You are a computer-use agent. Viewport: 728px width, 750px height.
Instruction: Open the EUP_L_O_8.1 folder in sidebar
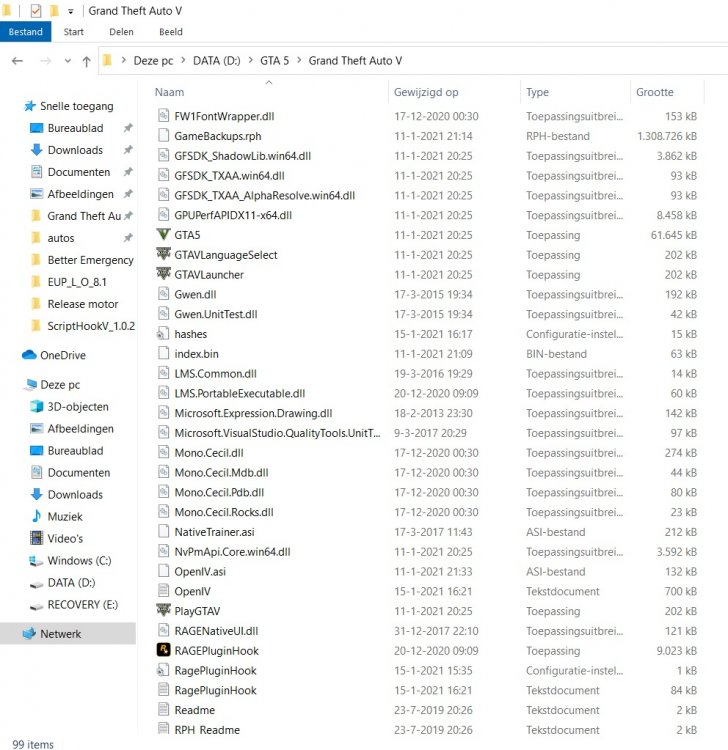(x=77, y=282)
